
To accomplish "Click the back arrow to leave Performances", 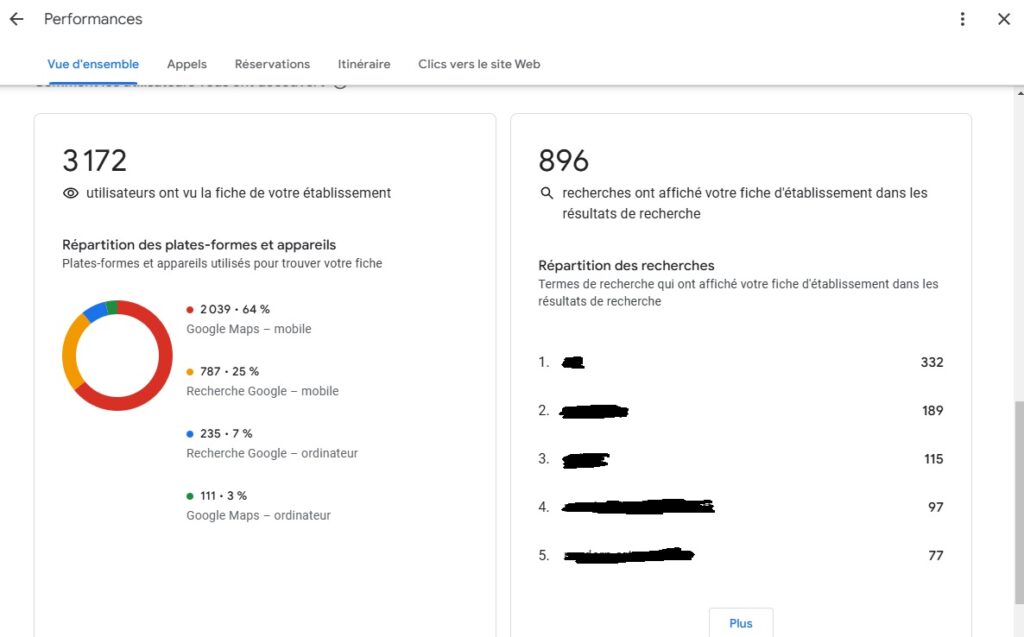I will (x=15, y=17).
